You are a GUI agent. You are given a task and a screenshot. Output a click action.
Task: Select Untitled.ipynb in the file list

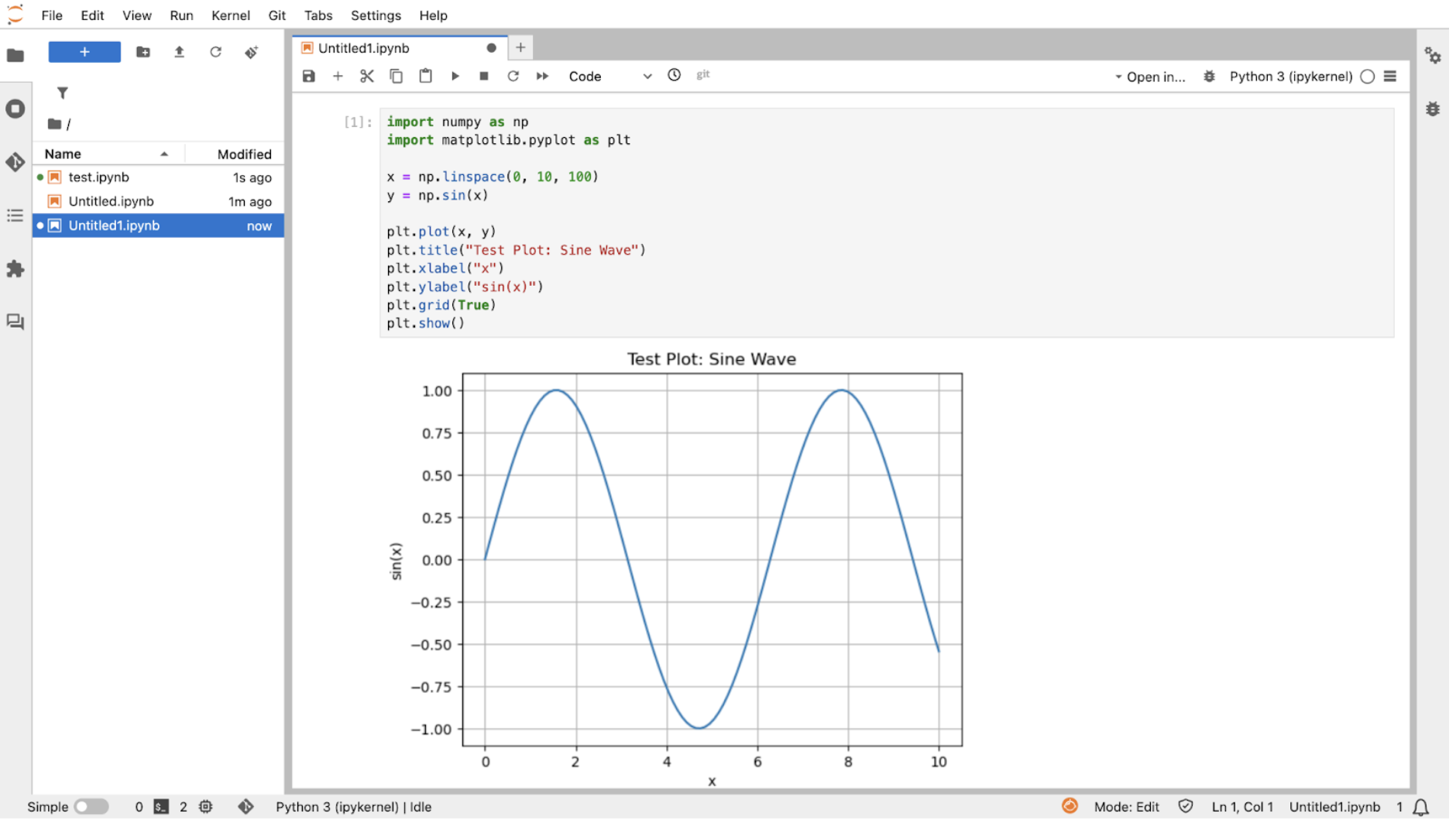(158, 201)
